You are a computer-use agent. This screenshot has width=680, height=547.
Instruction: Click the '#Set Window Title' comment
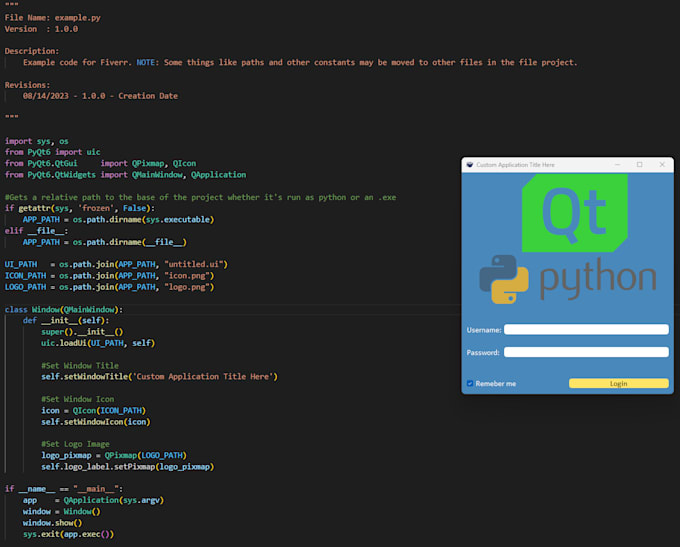pyautogui.click(x=80, y=366)
